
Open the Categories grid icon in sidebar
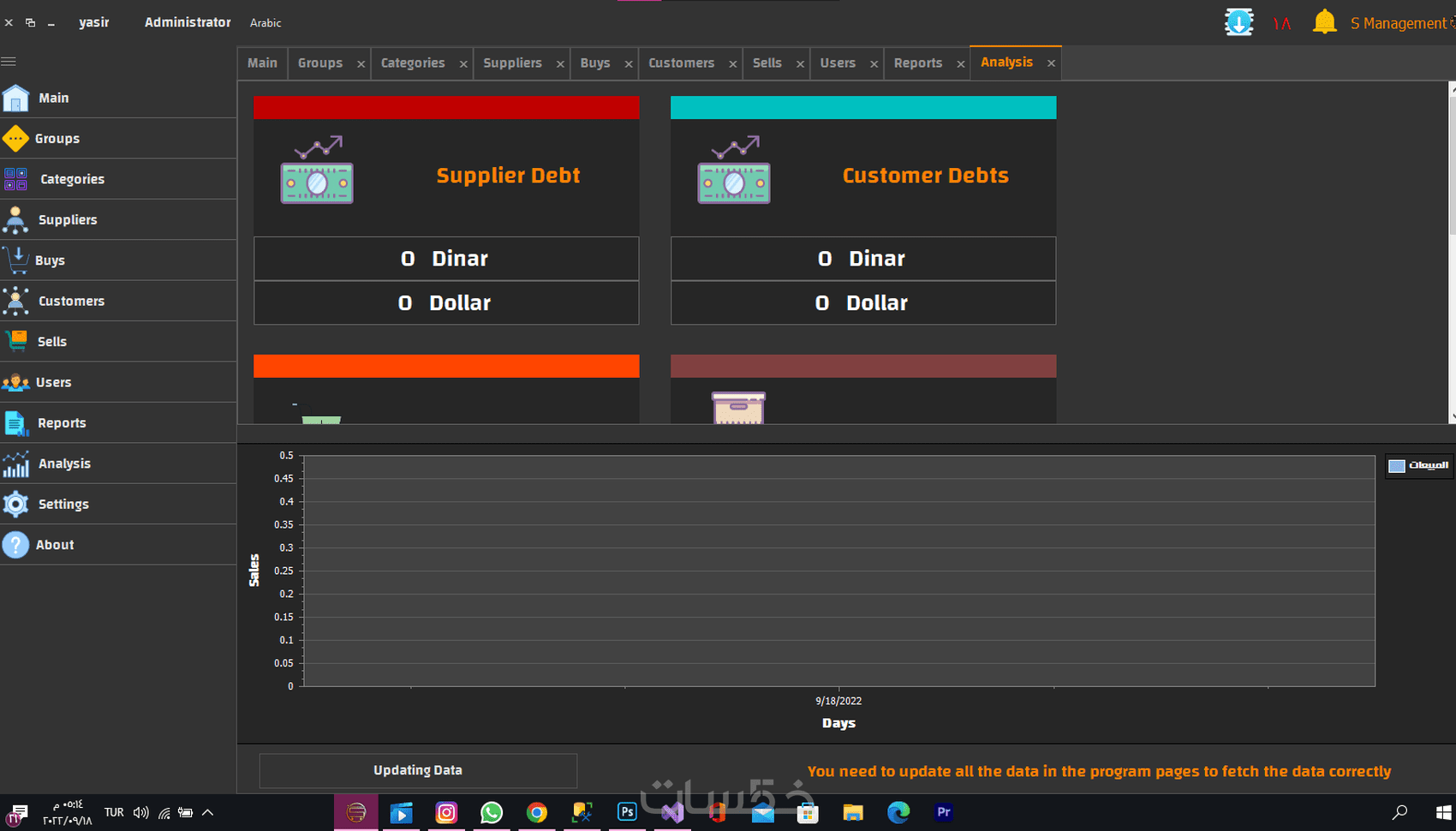[15, 179]
